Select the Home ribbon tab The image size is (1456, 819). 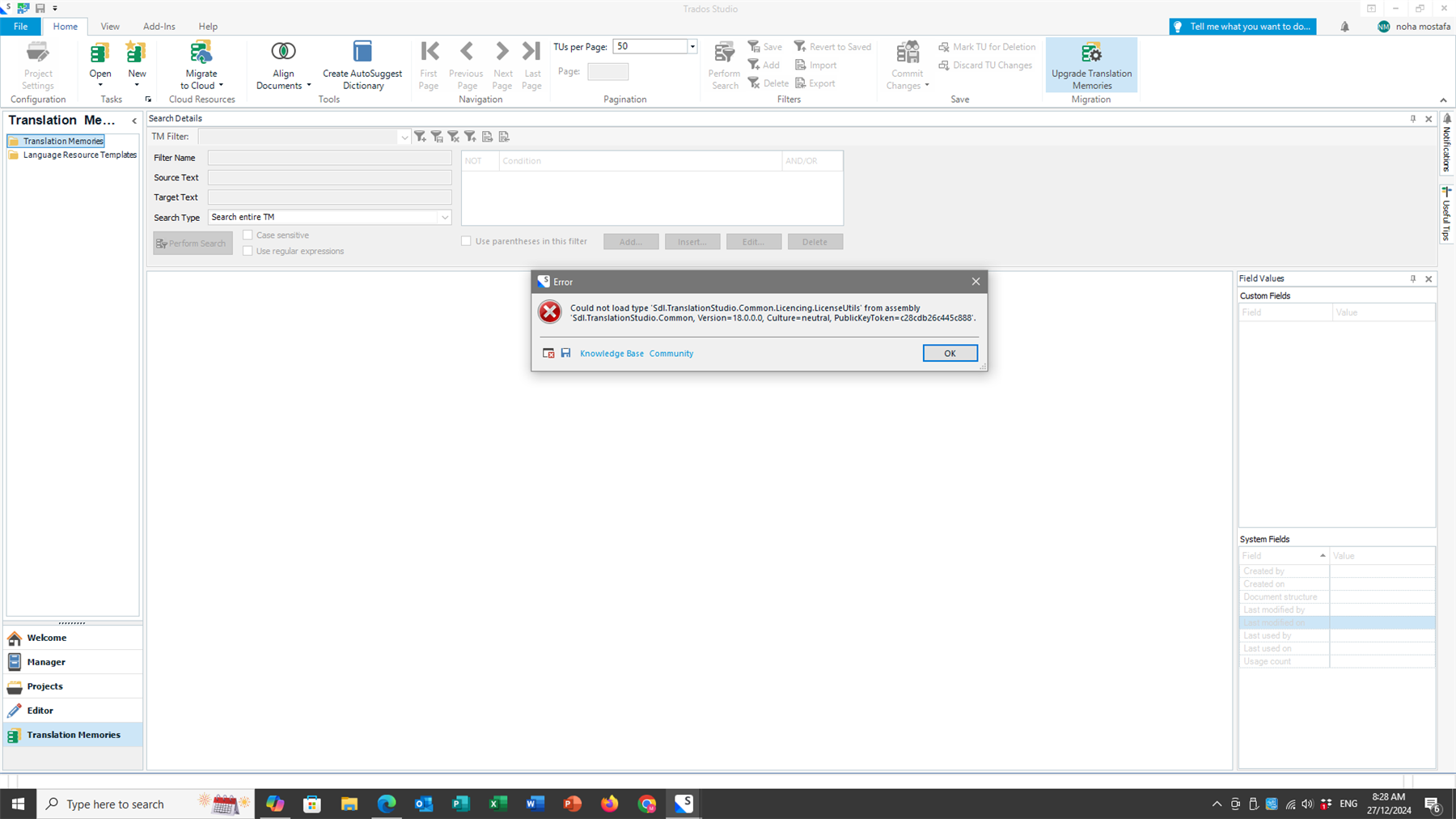(66, 26)
